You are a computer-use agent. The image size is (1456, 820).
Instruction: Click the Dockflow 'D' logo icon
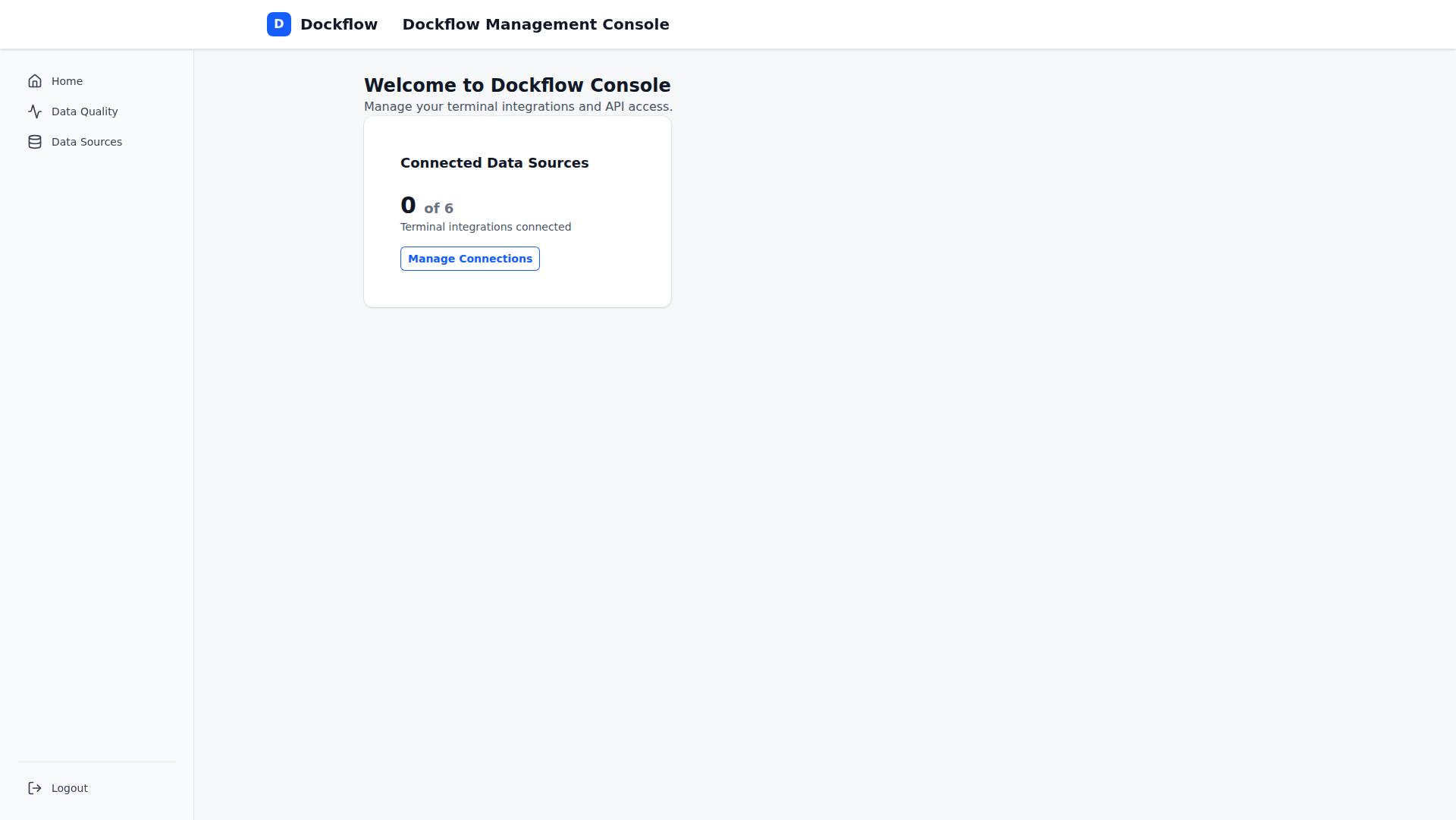point(279,24)
